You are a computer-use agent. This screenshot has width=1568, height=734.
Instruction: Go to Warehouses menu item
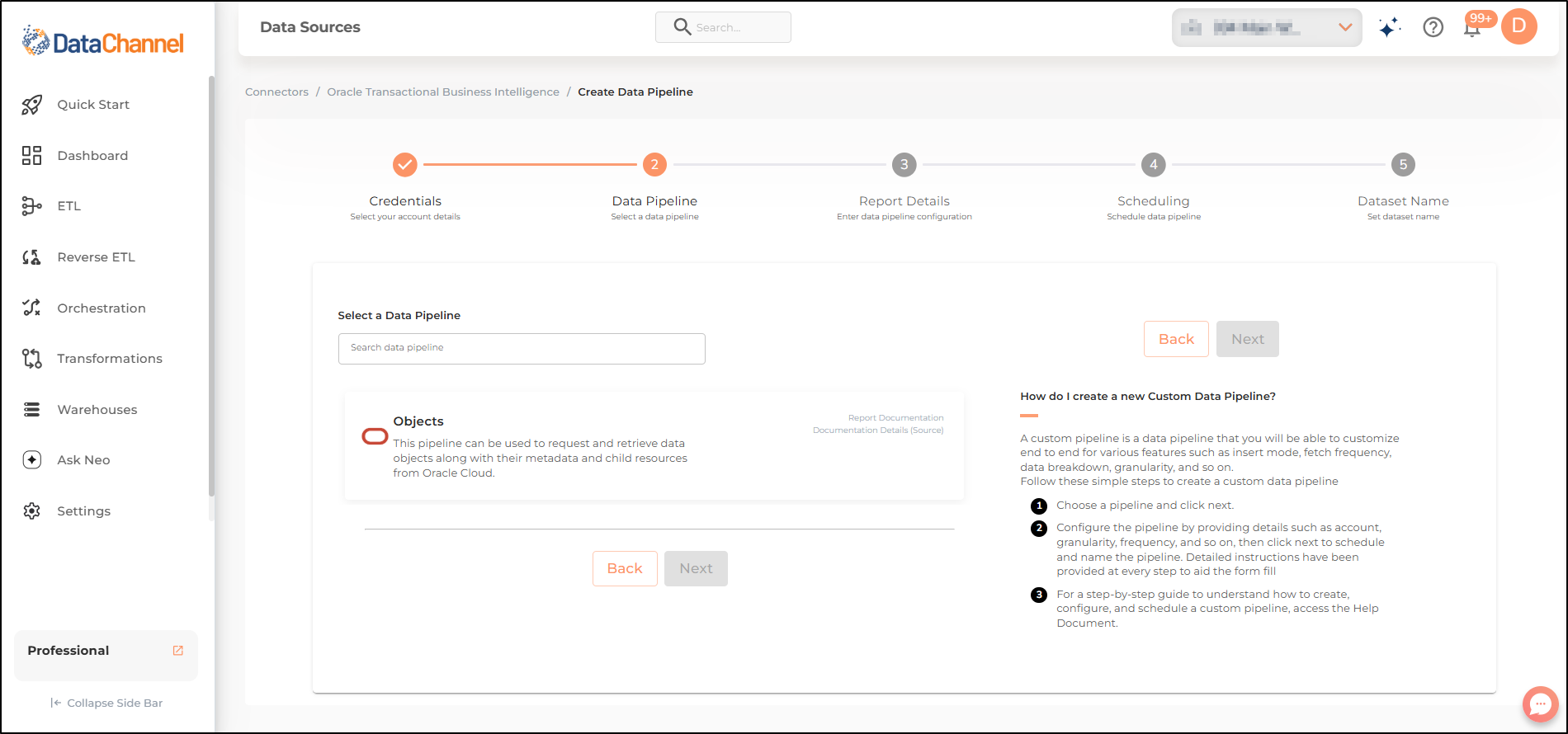tap(97, 410)
